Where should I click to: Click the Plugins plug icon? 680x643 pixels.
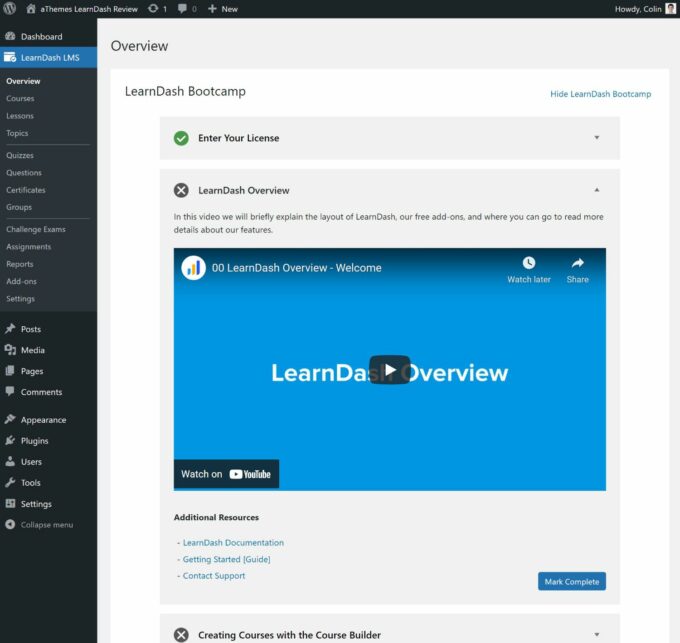(x=10, y=441)
